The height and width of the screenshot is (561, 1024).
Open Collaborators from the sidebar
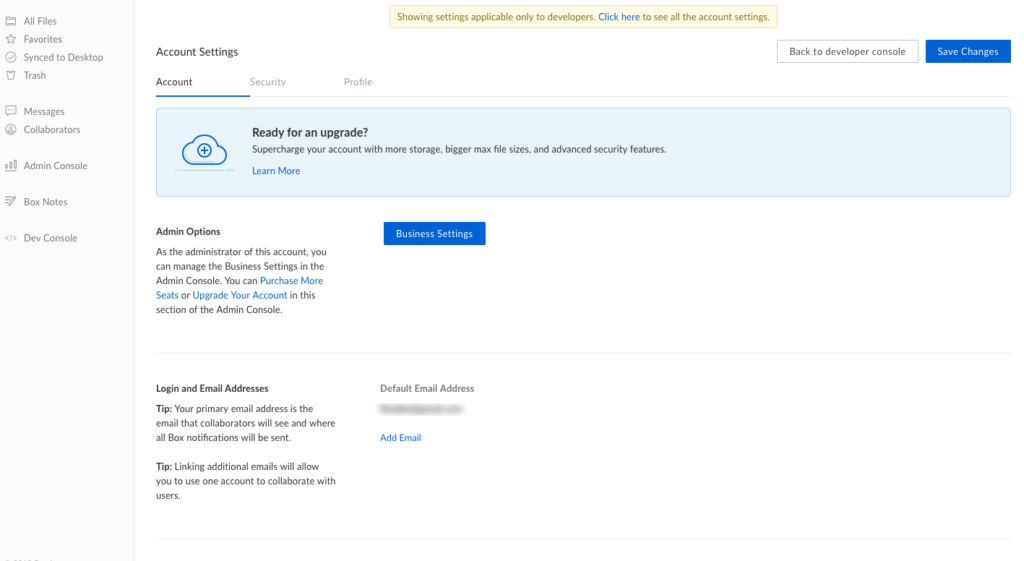52,129
